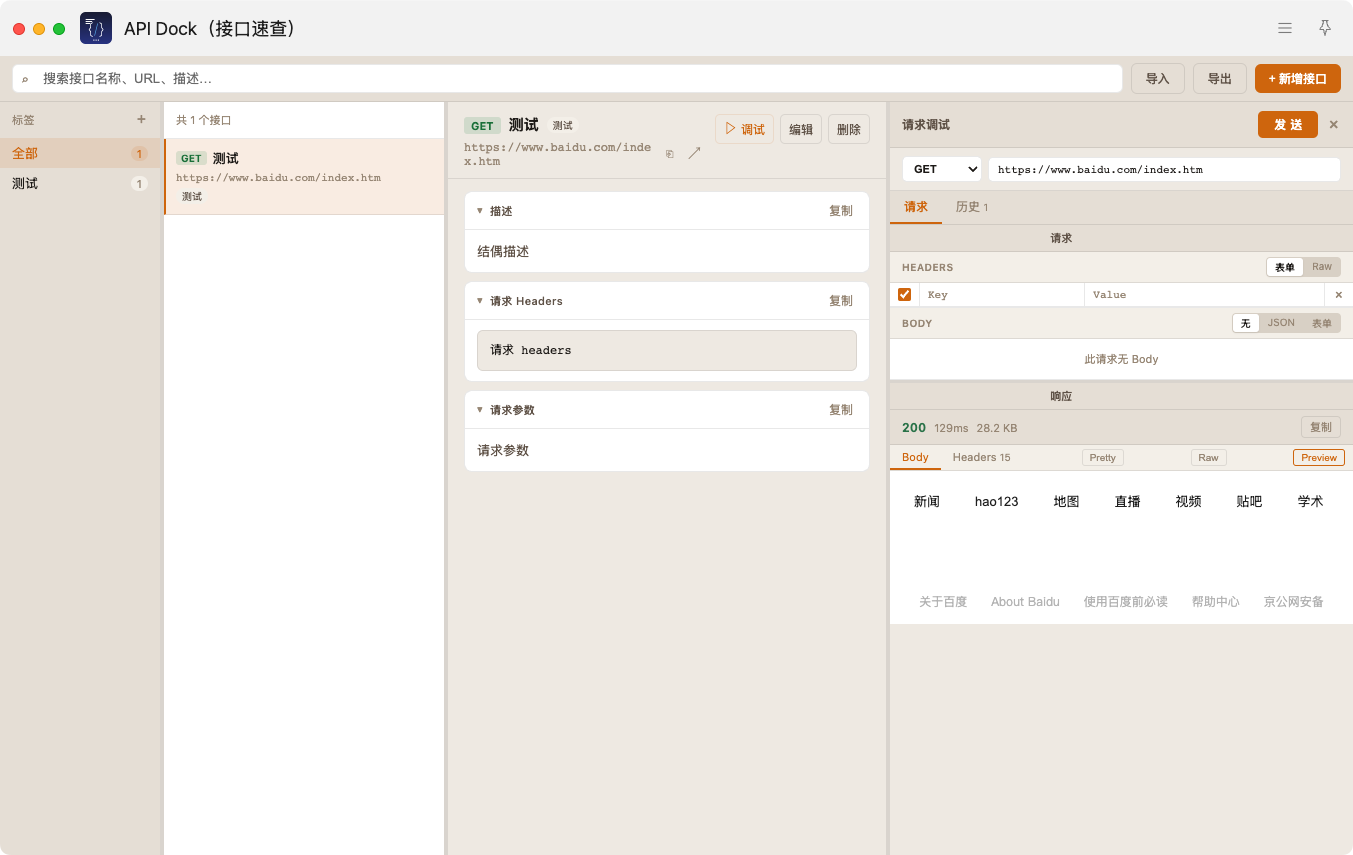Remove the header row with its X icon
The width and height of the screenshot is (1353, 855).
[1338, 295]
